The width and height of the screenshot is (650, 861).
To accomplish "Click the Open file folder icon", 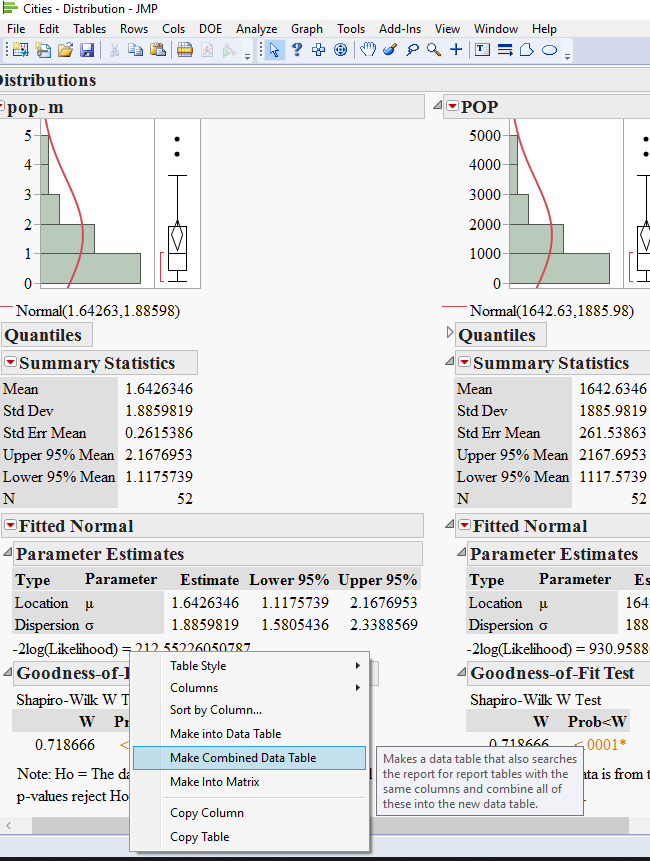I will (65, 50).
